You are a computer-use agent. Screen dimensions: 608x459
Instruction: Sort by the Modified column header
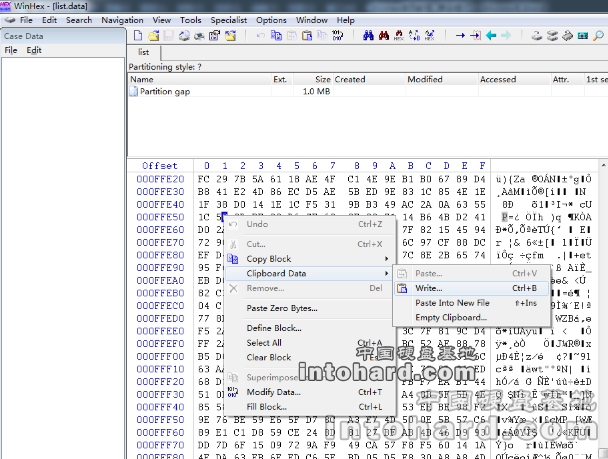441,79
